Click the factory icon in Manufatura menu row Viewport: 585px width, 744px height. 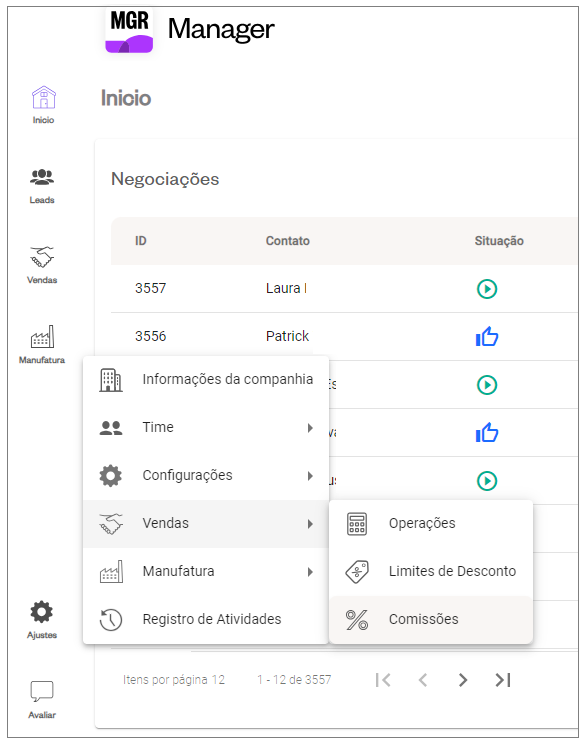point(111,571)
